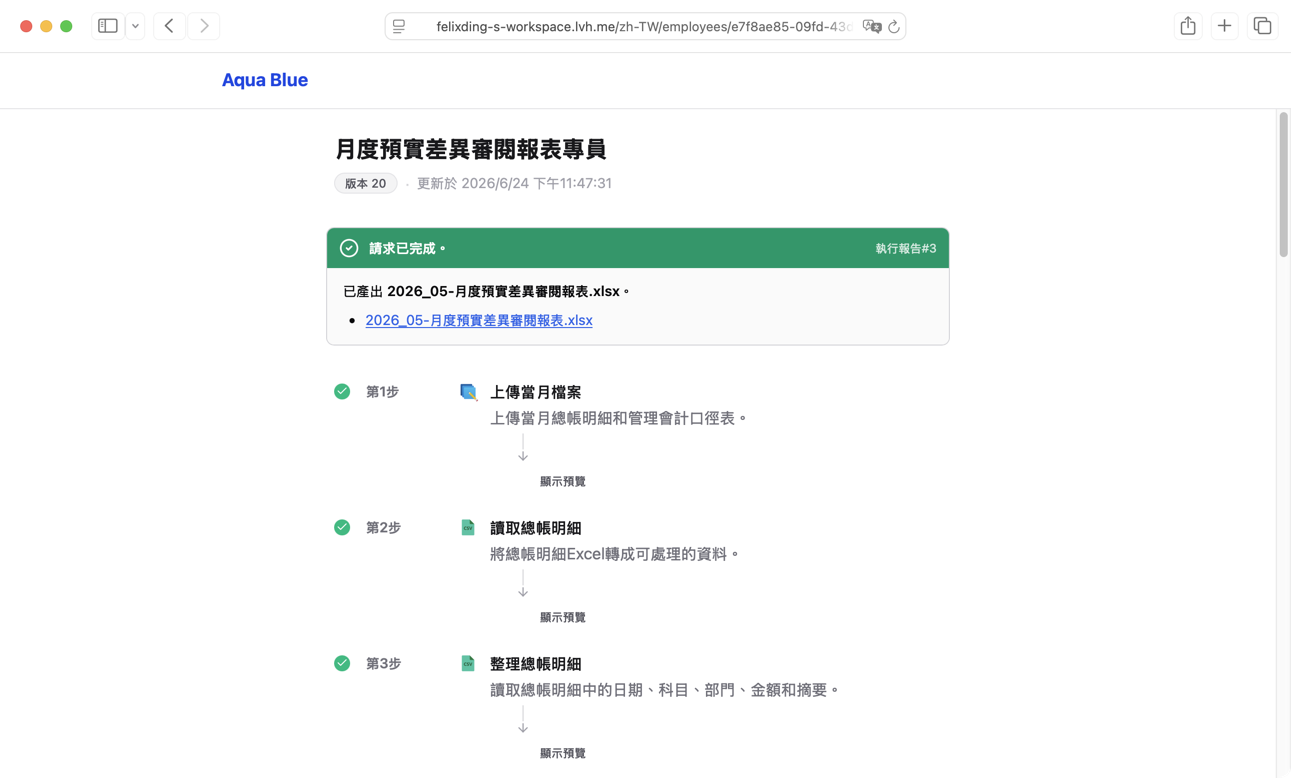Open the Aqua Blue home link

tap(265, 80)
